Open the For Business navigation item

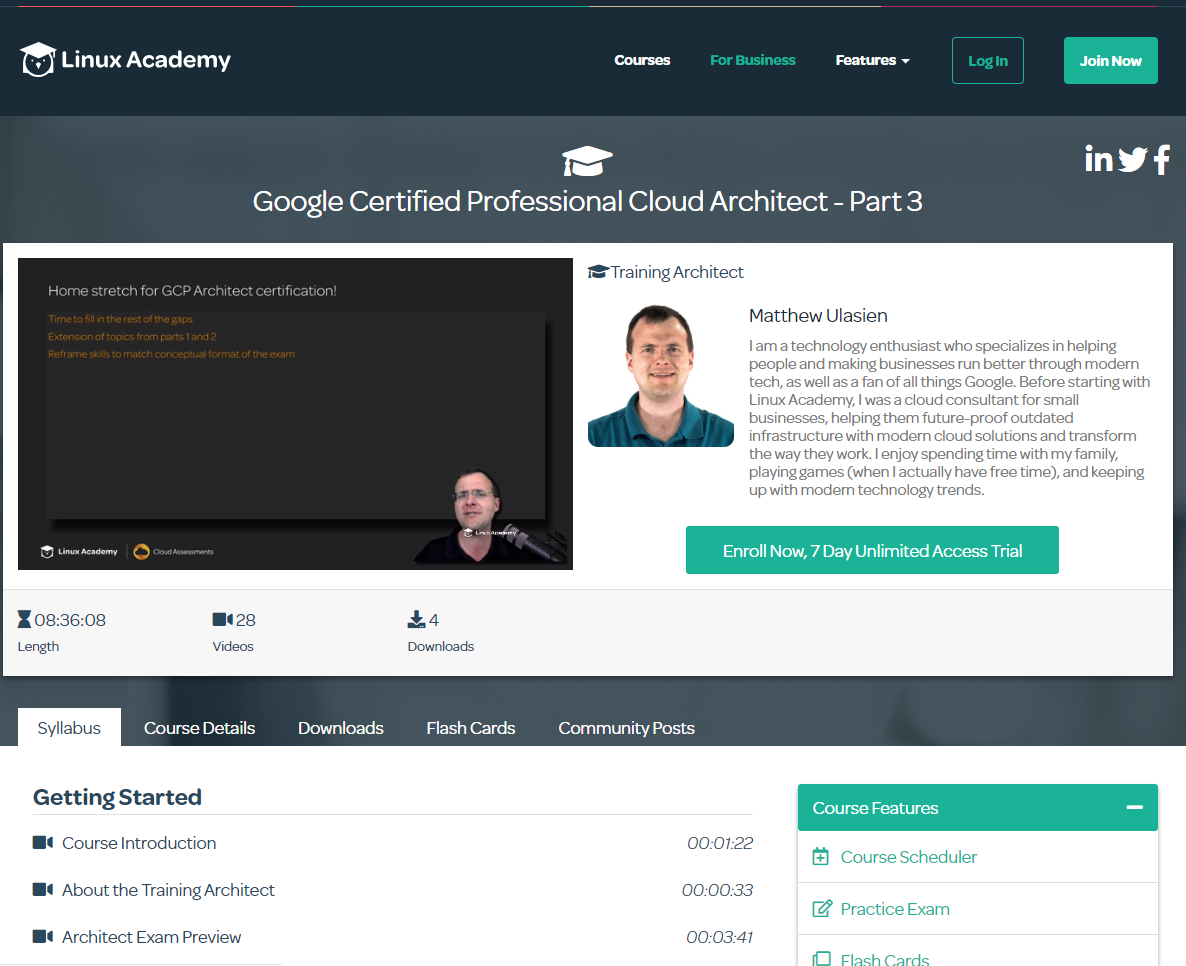pos(753,61)
